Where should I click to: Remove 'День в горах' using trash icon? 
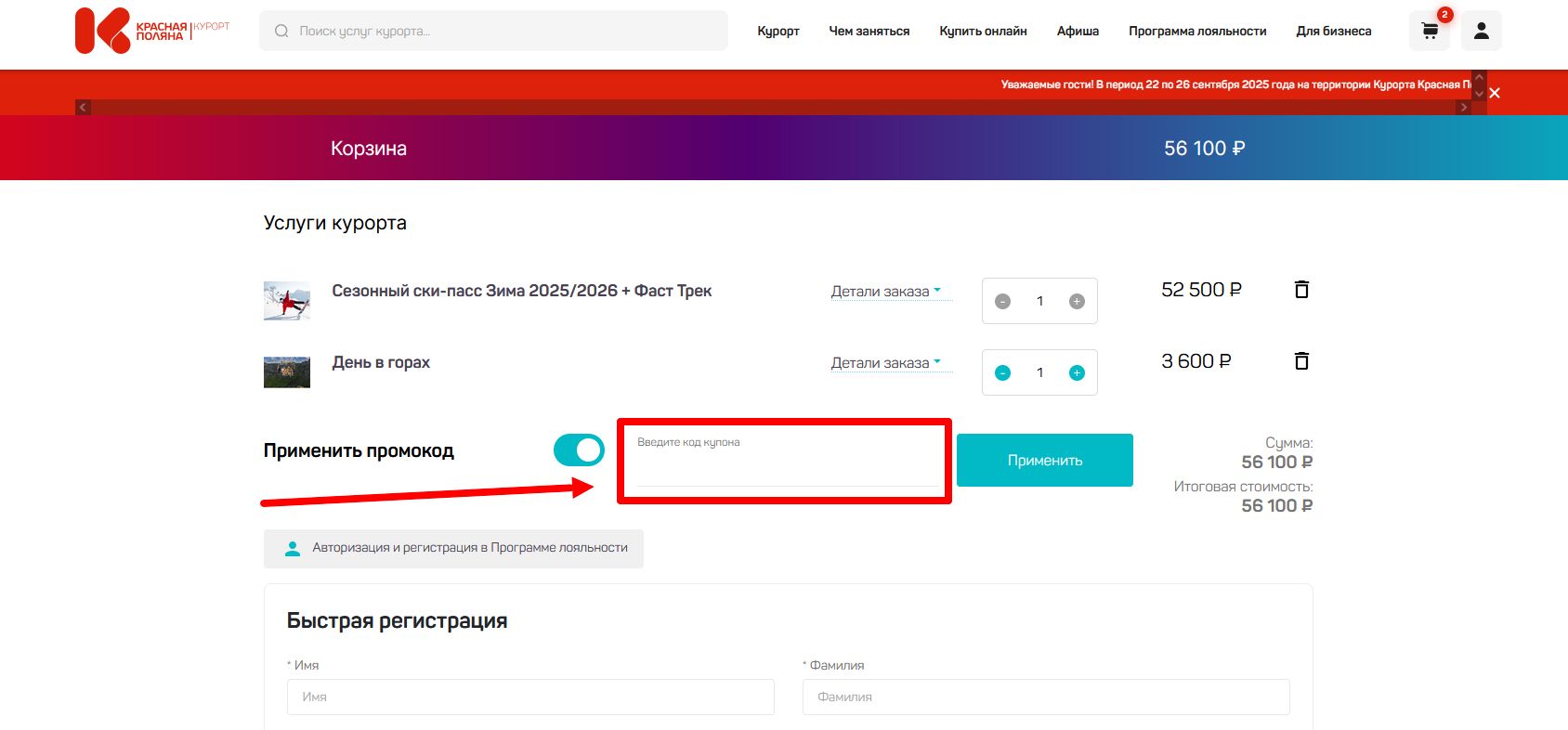[1301, 361]
